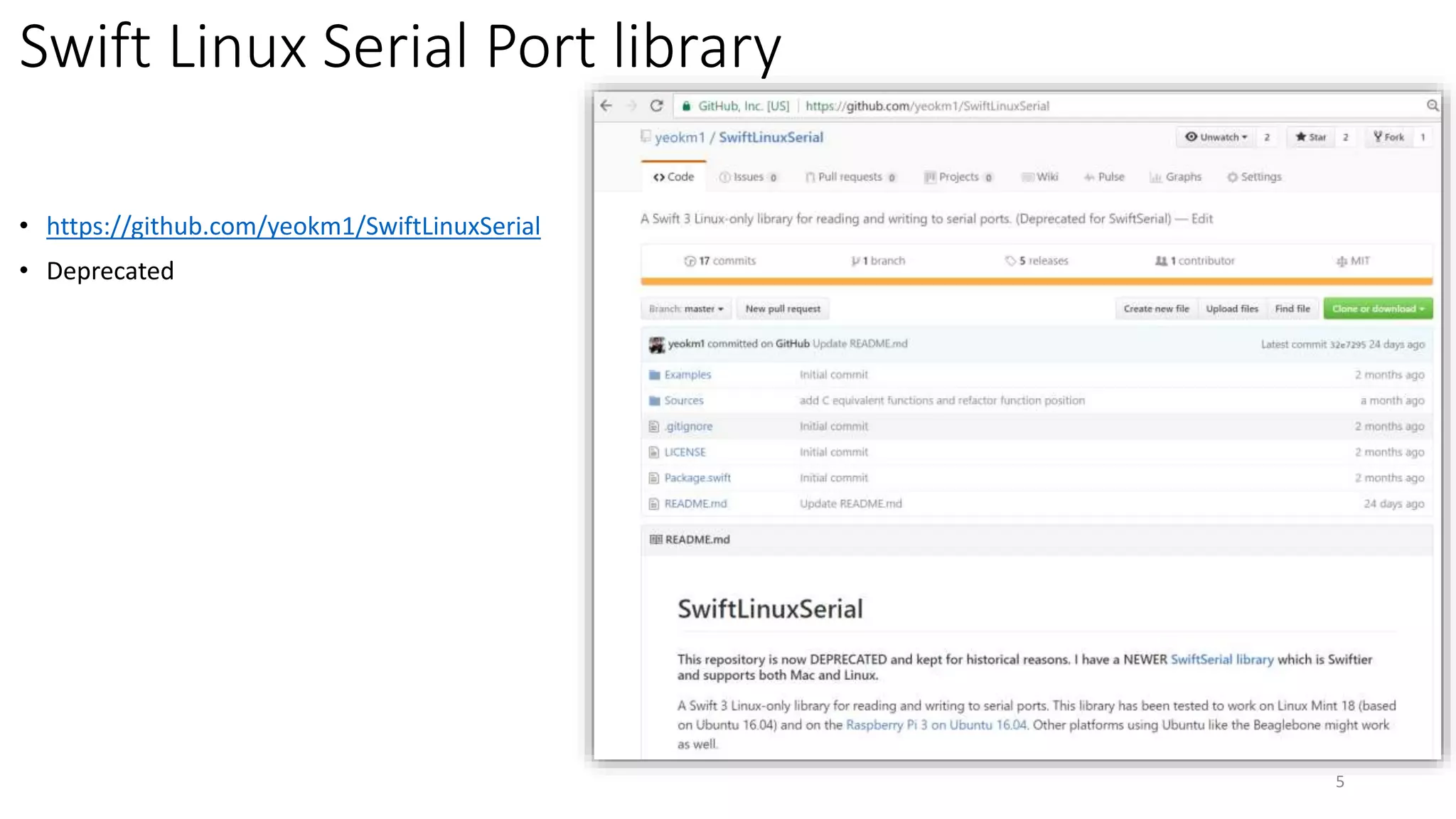This screenshot has height=819, width=1456.
Task: Click the browser address bar URL
Action: point(927,106)
